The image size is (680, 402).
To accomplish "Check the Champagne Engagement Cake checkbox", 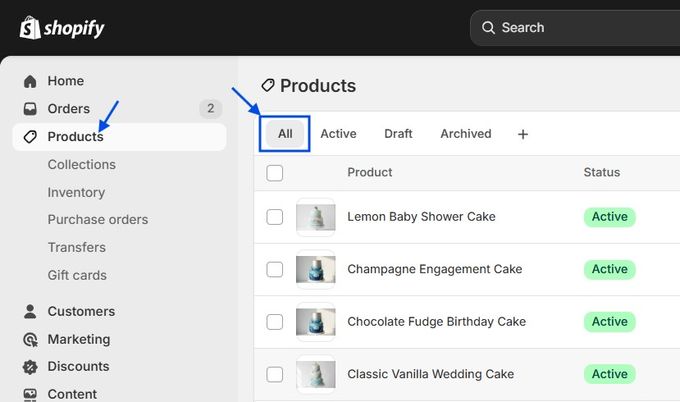I will tap(275, 269).
